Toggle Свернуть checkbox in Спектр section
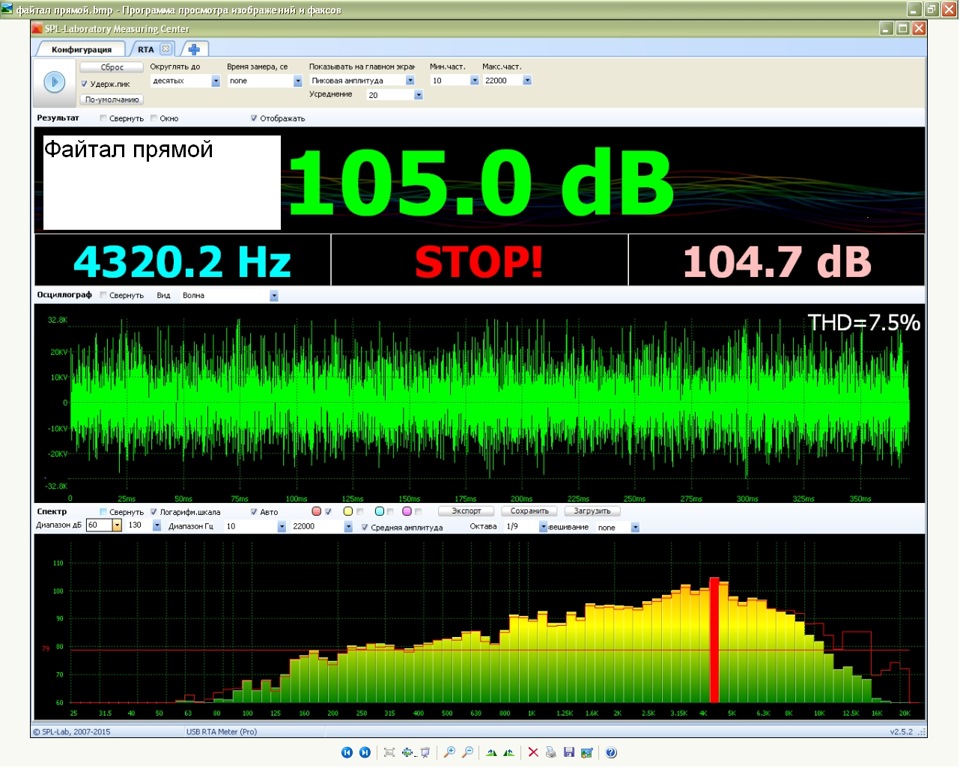This screenshot has width=960, height=768. click(x=103, y=512)
